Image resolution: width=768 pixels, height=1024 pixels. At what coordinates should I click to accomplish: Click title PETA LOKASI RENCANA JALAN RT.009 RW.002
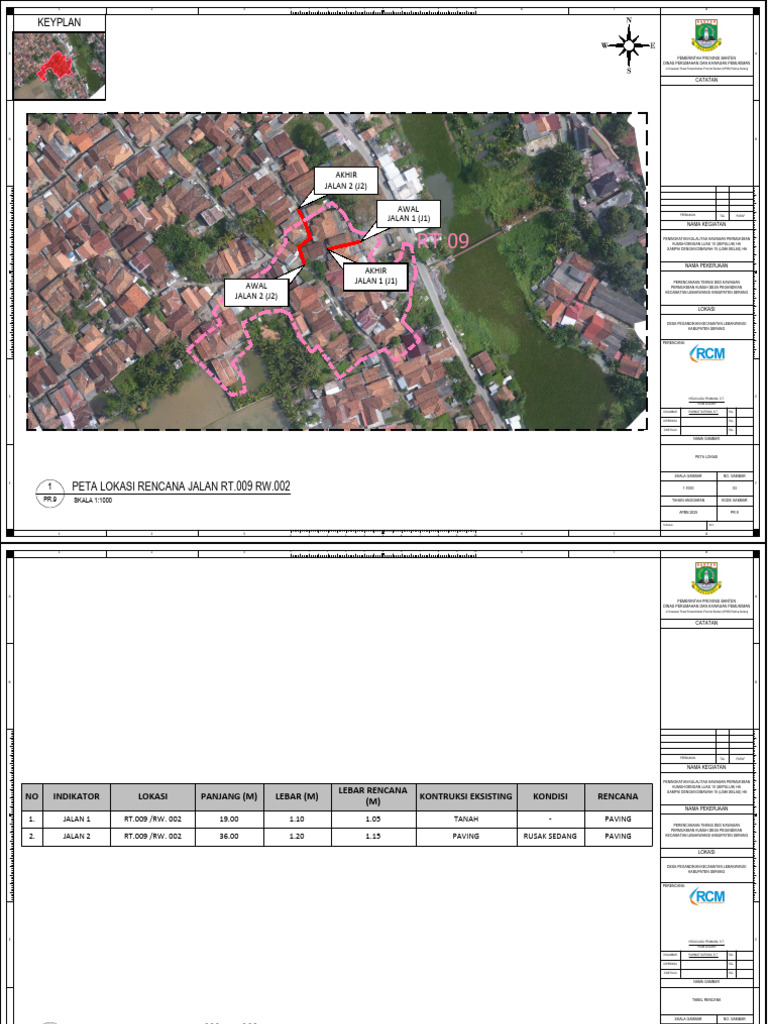tap(181, 487)
